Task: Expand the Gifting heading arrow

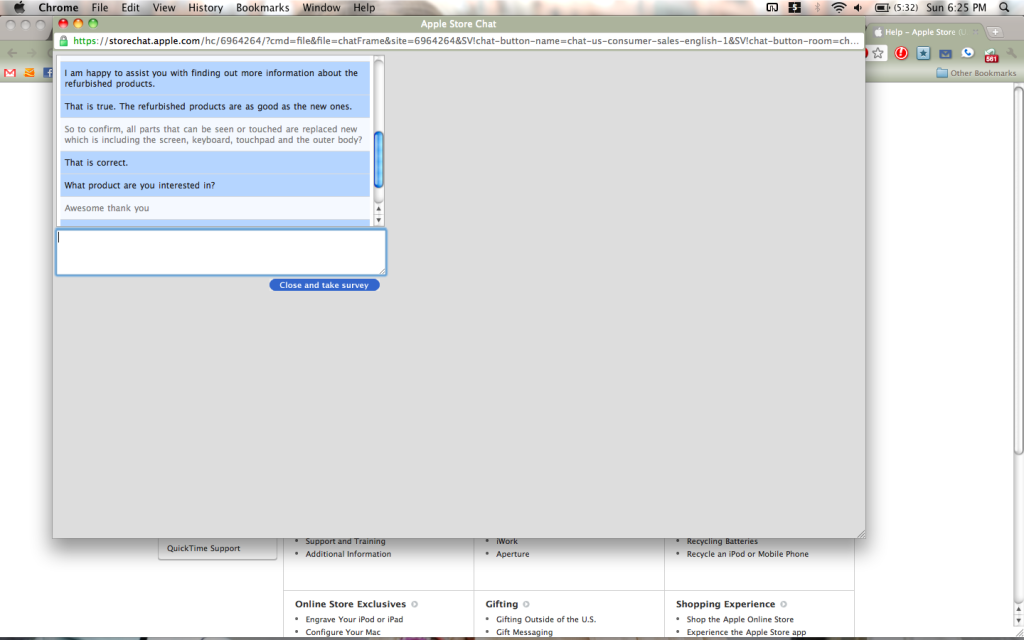Action: coord(526,604)
